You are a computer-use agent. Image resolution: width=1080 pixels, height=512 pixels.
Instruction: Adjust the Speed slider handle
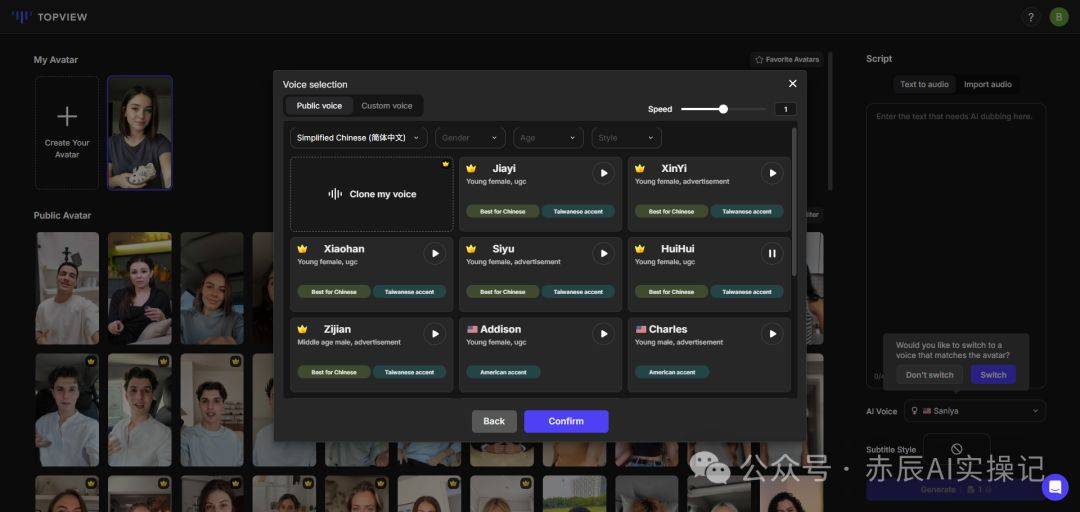(723, 109)
